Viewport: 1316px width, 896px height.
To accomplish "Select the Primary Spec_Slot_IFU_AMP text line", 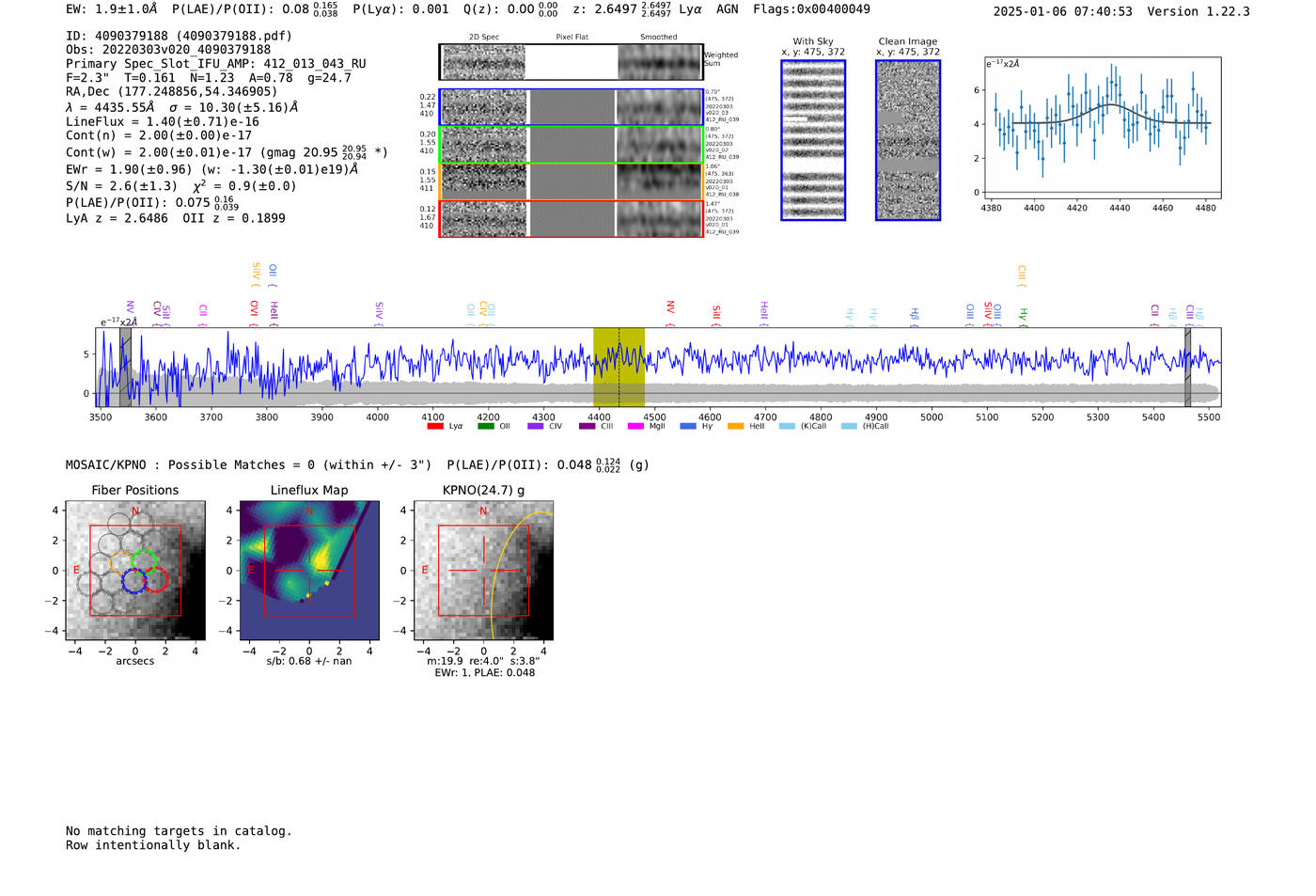I will pyautogui.click(x=216, y=63).
